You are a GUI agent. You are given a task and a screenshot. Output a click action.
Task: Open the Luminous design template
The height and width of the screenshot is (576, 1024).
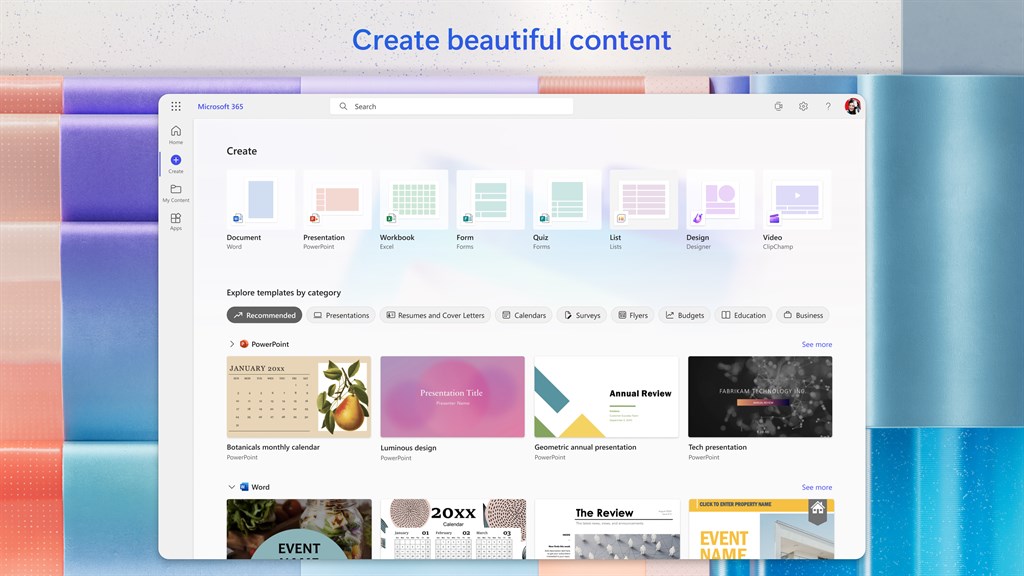(453, 396)
